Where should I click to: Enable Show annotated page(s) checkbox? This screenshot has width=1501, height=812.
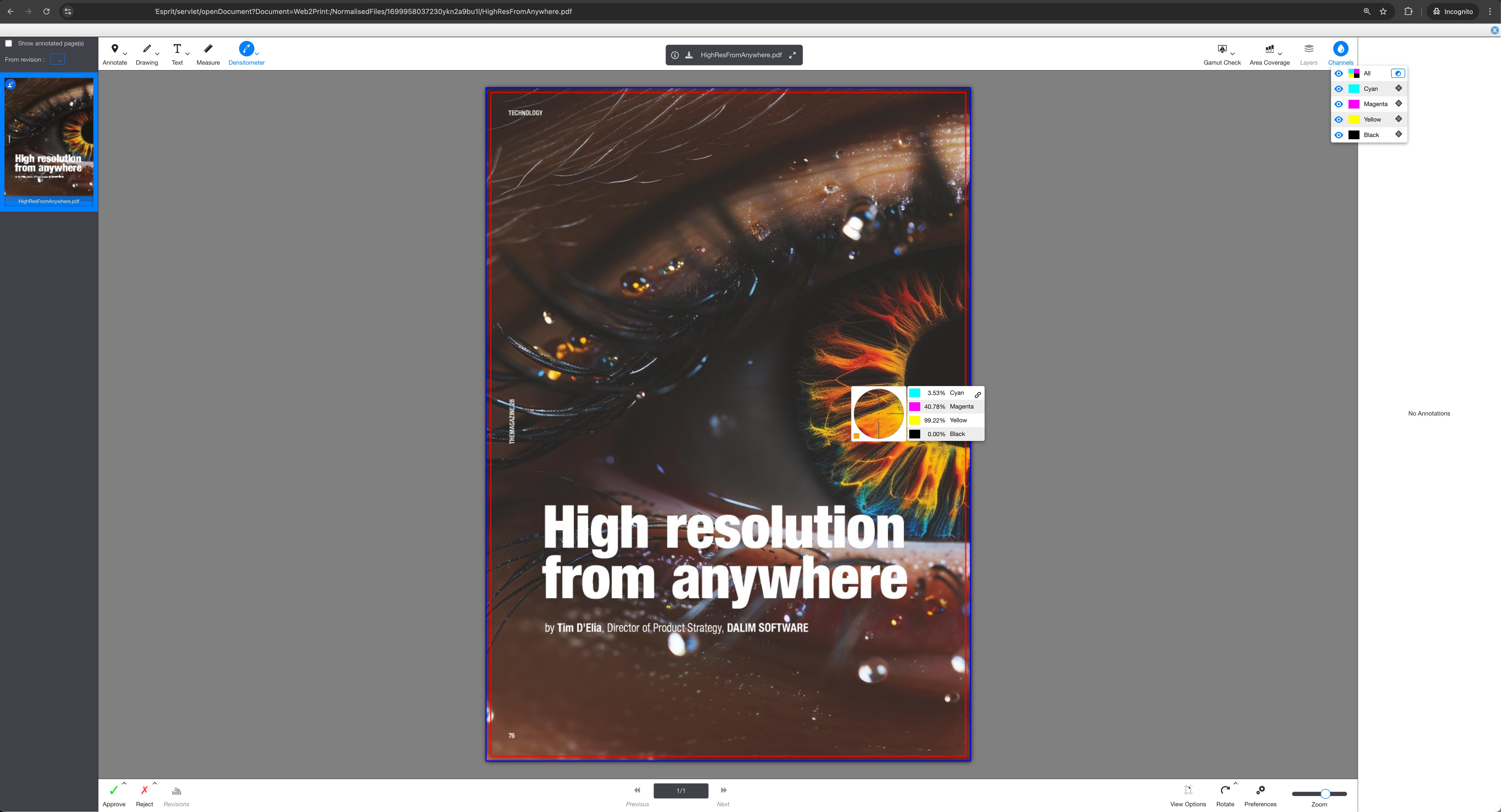pos(9,44)
